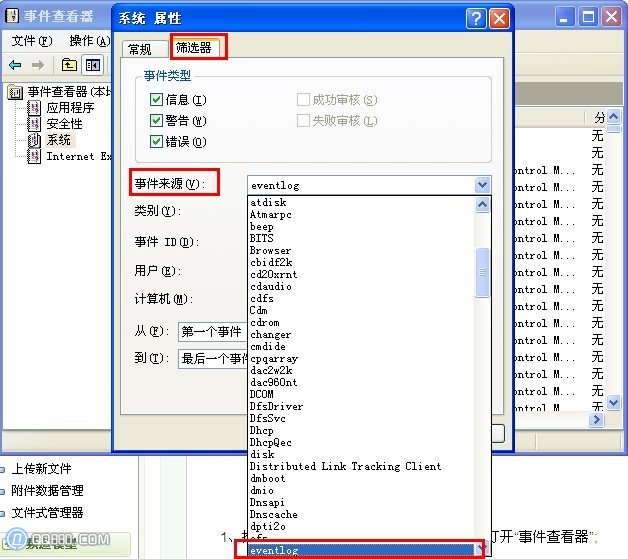
Task: Choose changer from the source list
Action: (x=361, y=335)
